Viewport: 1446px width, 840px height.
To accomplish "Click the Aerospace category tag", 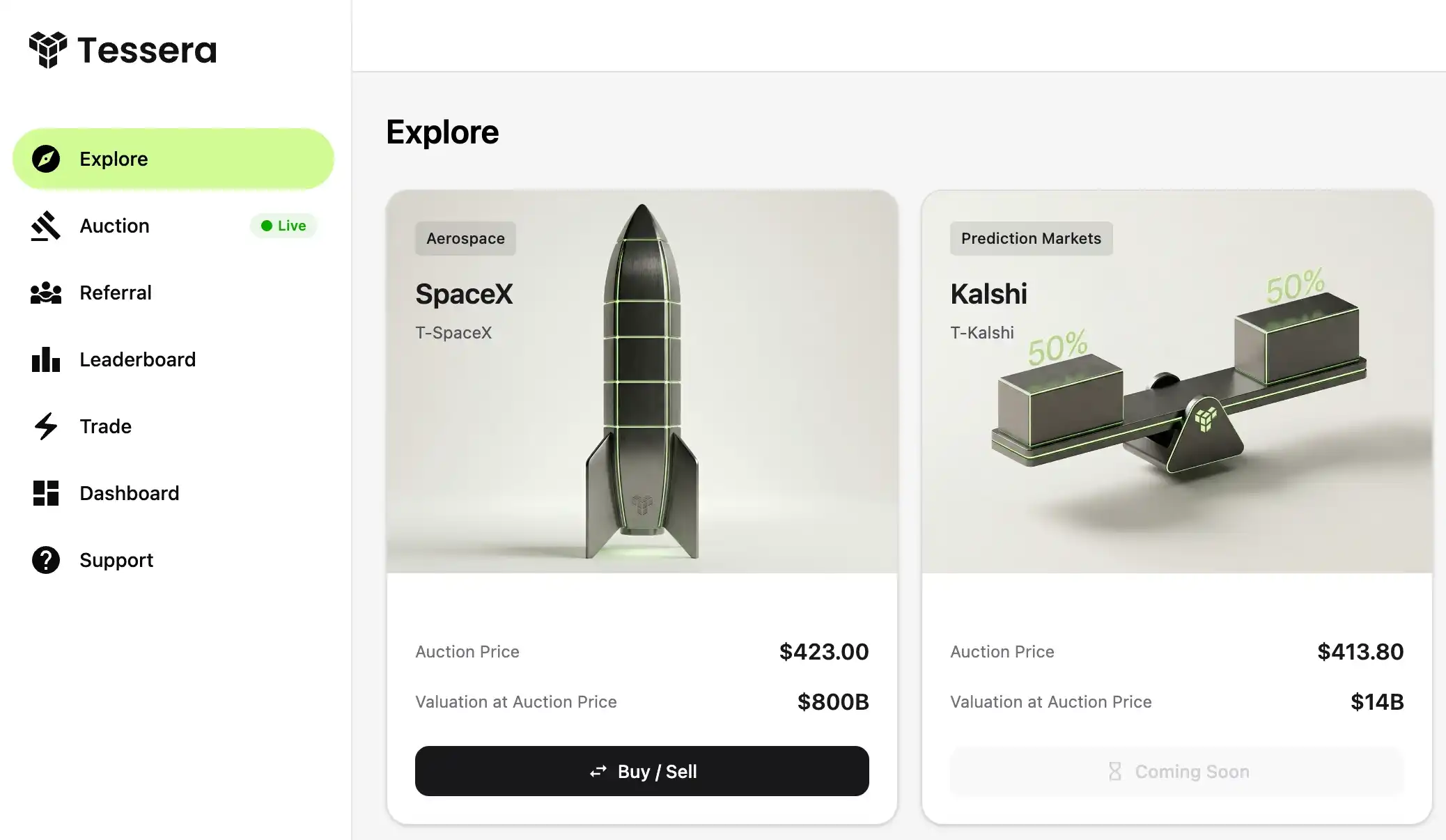I will point(465,238).
